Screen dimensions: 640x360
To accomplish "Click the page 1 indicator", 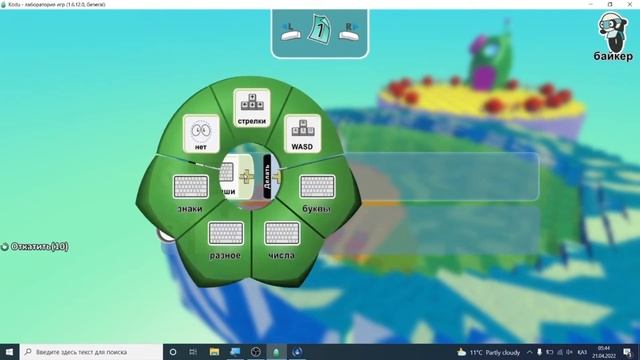I will point(320,29).
